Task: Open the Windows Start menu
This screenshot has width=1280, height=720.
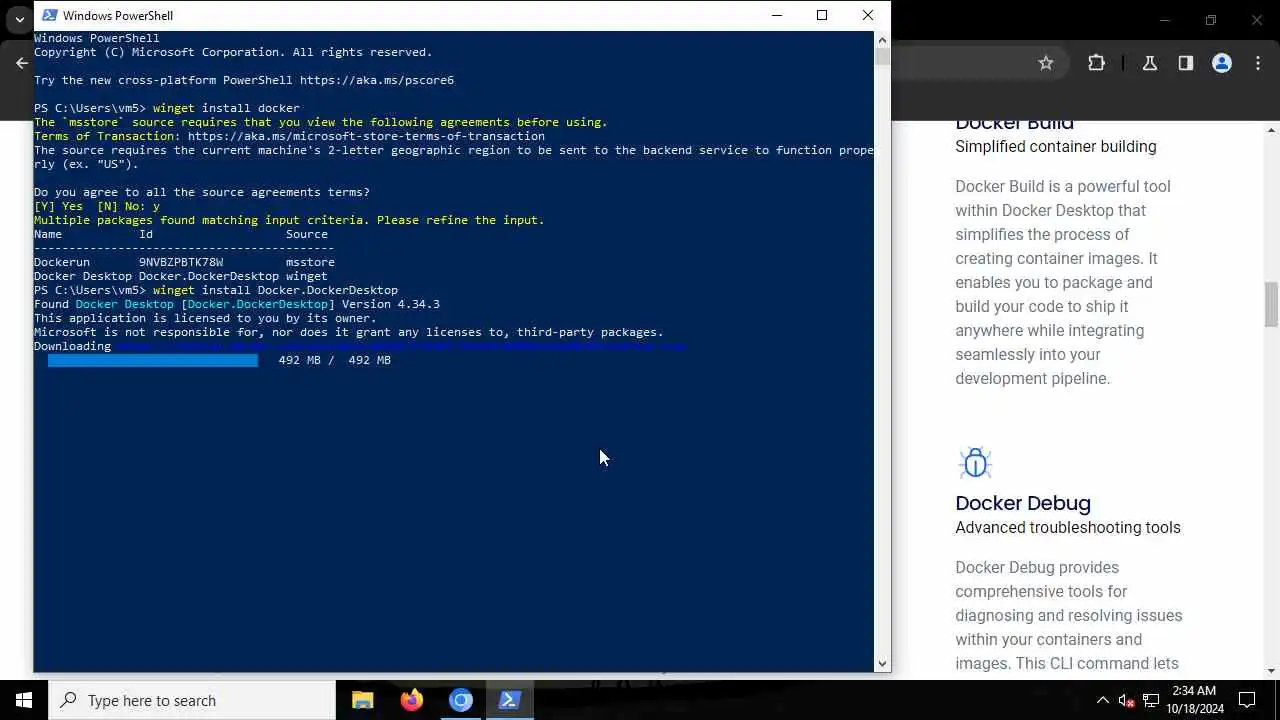Action: coord(24,700)
